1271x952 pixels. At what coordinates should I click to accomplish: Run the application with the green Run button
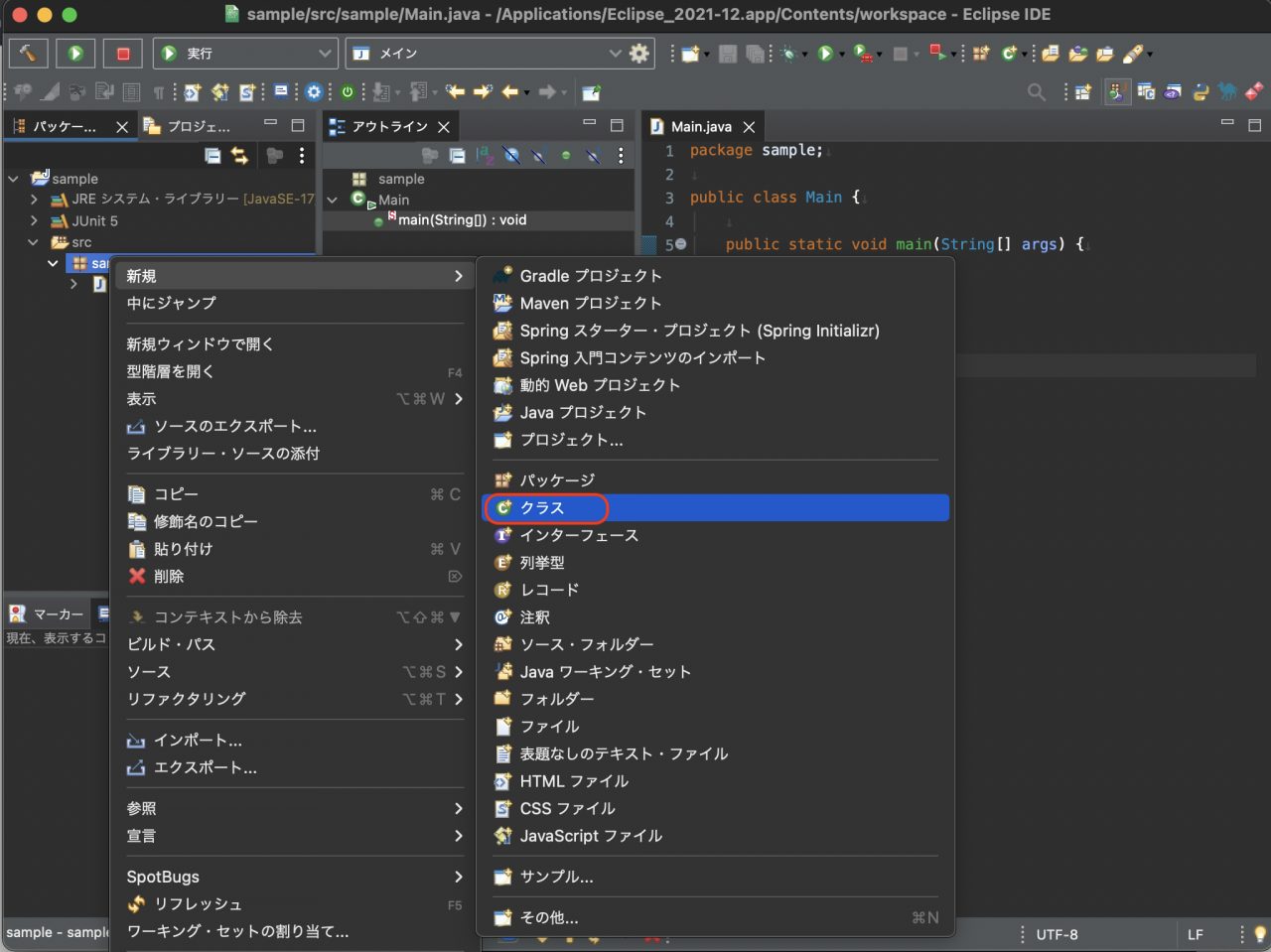click(75, 53)
